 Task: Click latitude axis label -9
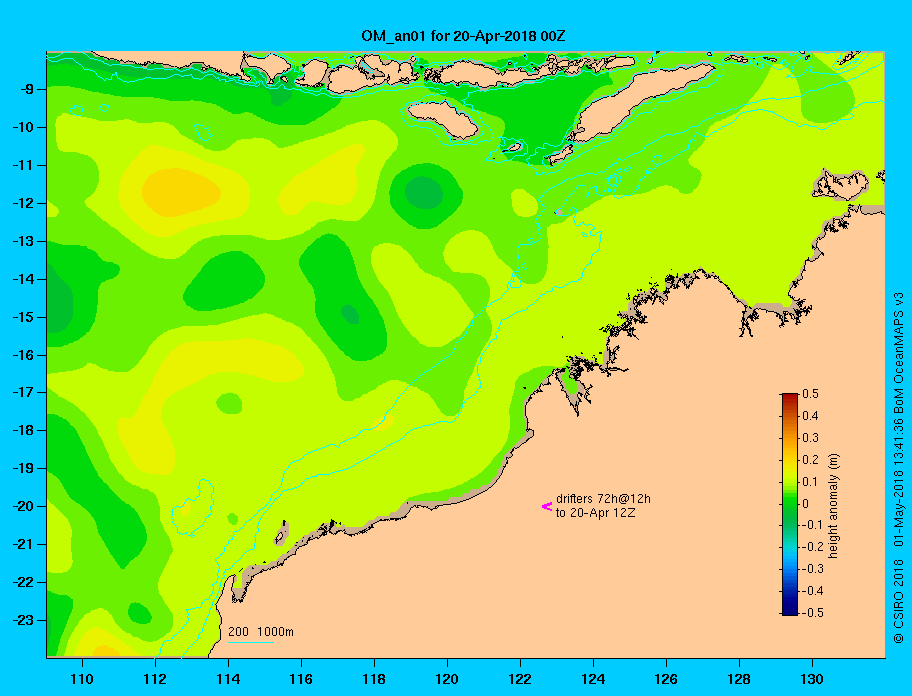[26, 90]
